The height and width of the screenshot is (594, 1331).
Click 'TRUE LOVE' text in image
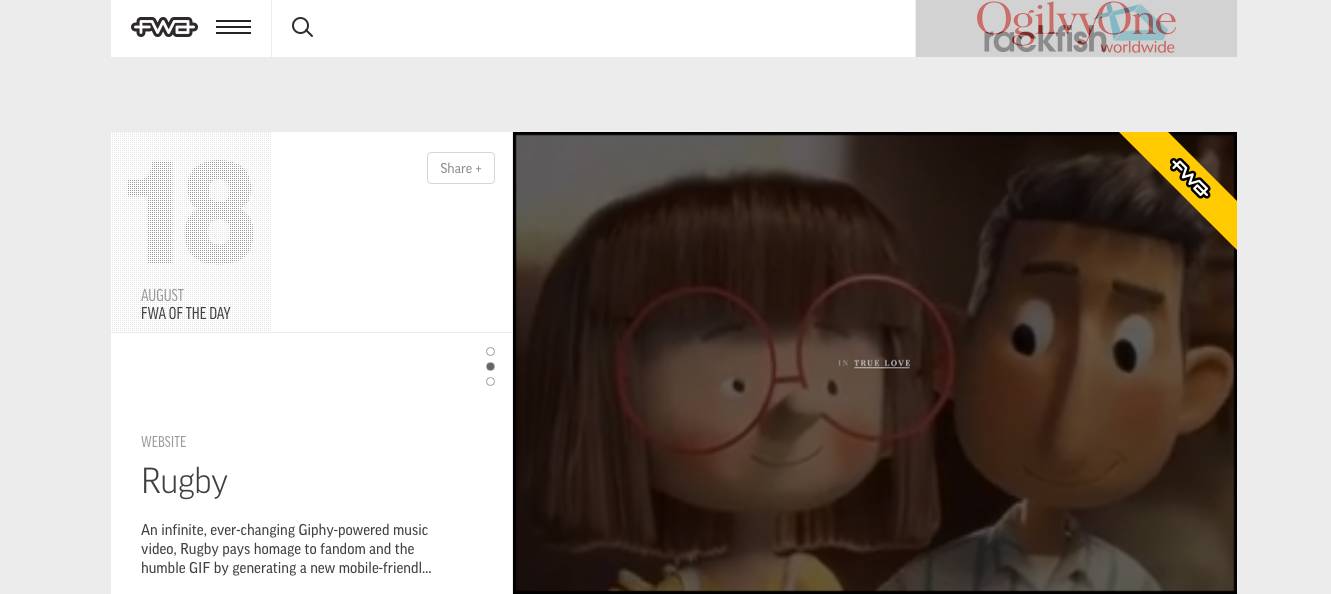point(882,363)
